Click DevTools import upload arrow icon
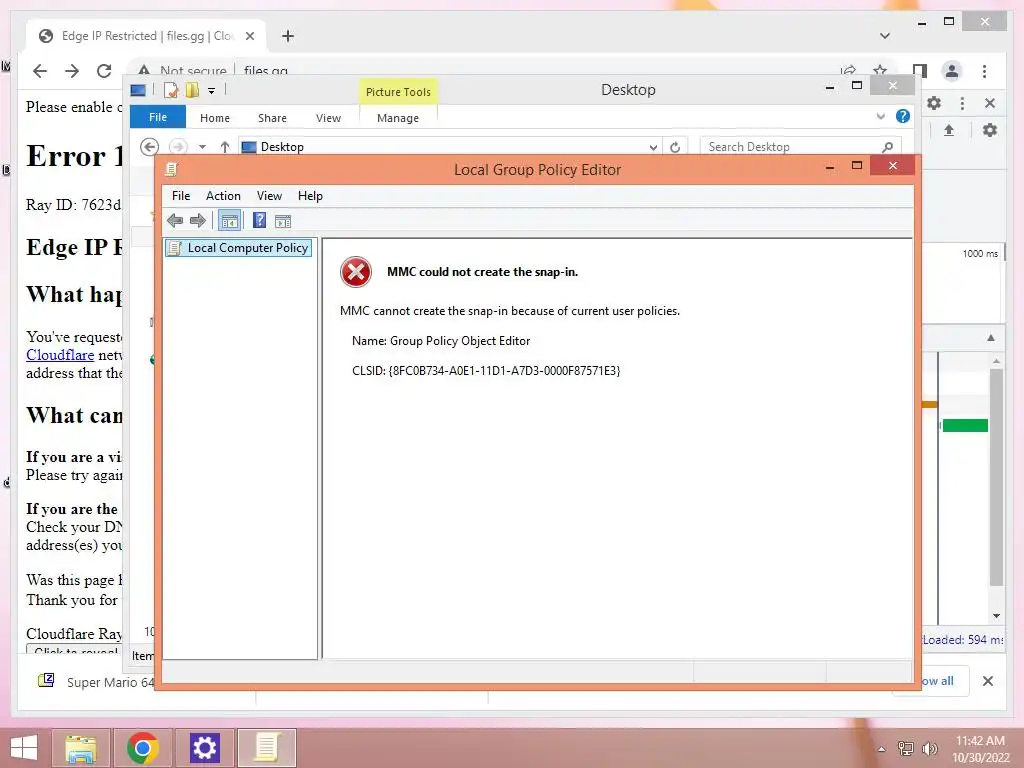 [949, 131]
